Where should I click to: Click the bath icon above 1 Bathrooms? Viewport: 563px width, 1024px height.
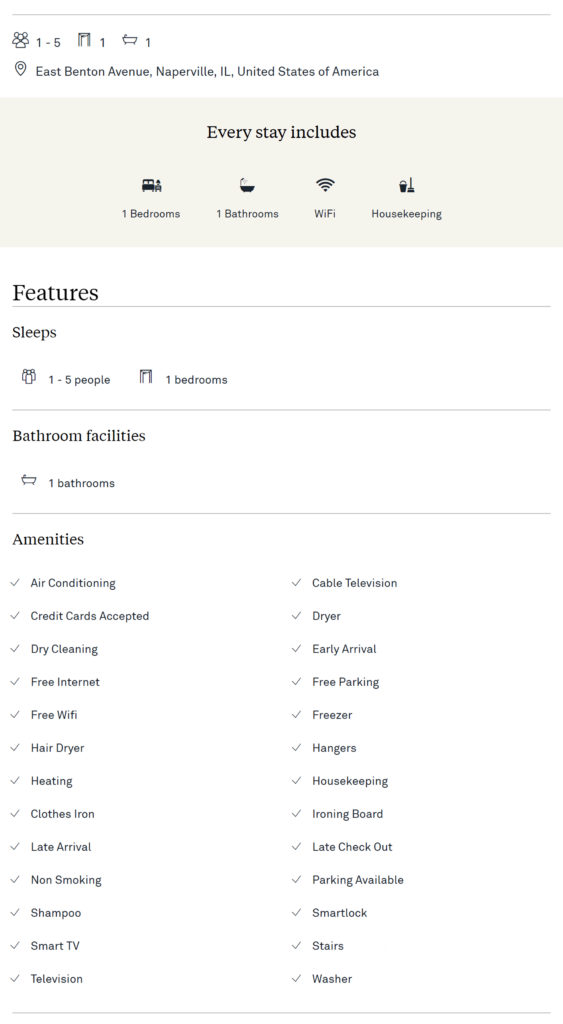click(x=247, y=186)
